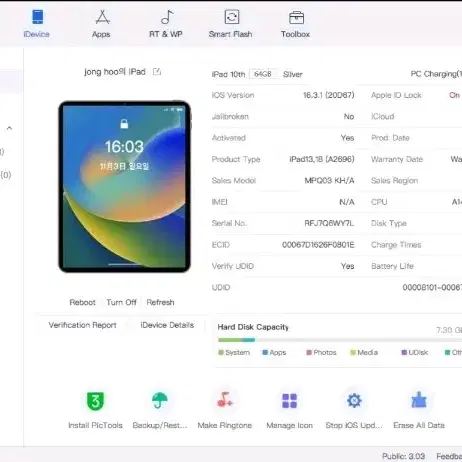
Task: Open the iDevice tab icon
Action: (37, 17)
